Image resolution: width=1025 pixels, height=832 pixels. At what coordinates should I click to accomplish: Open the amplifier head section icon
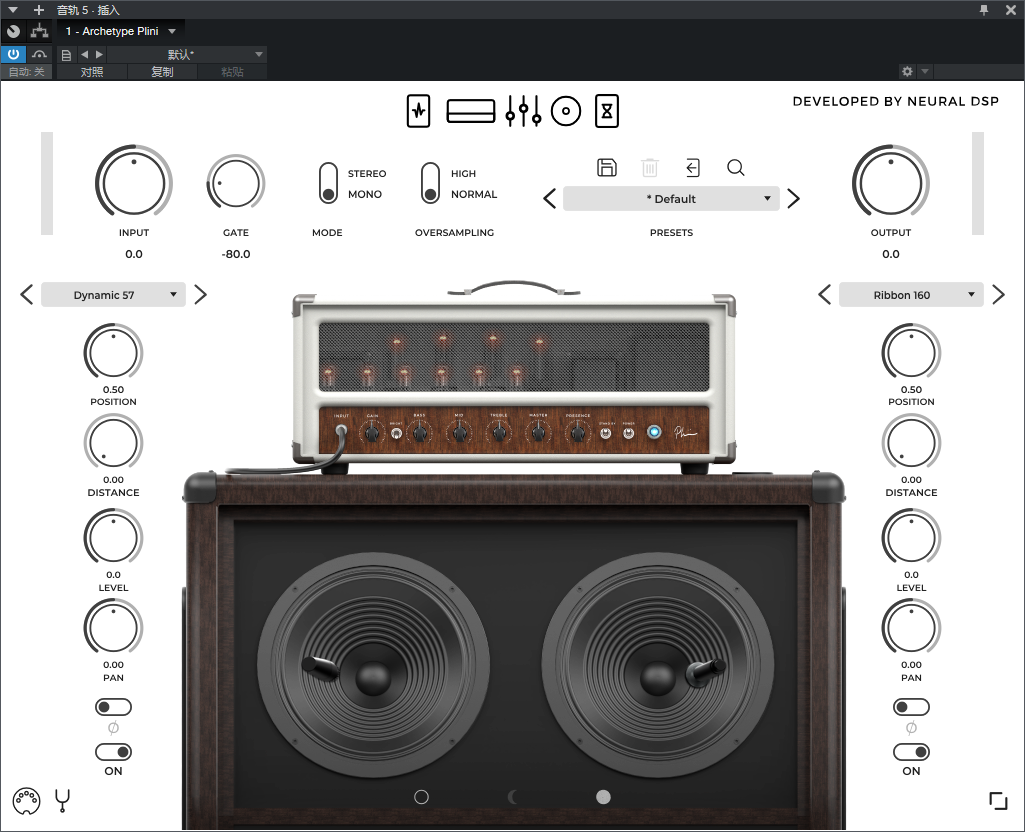(x=471, y=111)
